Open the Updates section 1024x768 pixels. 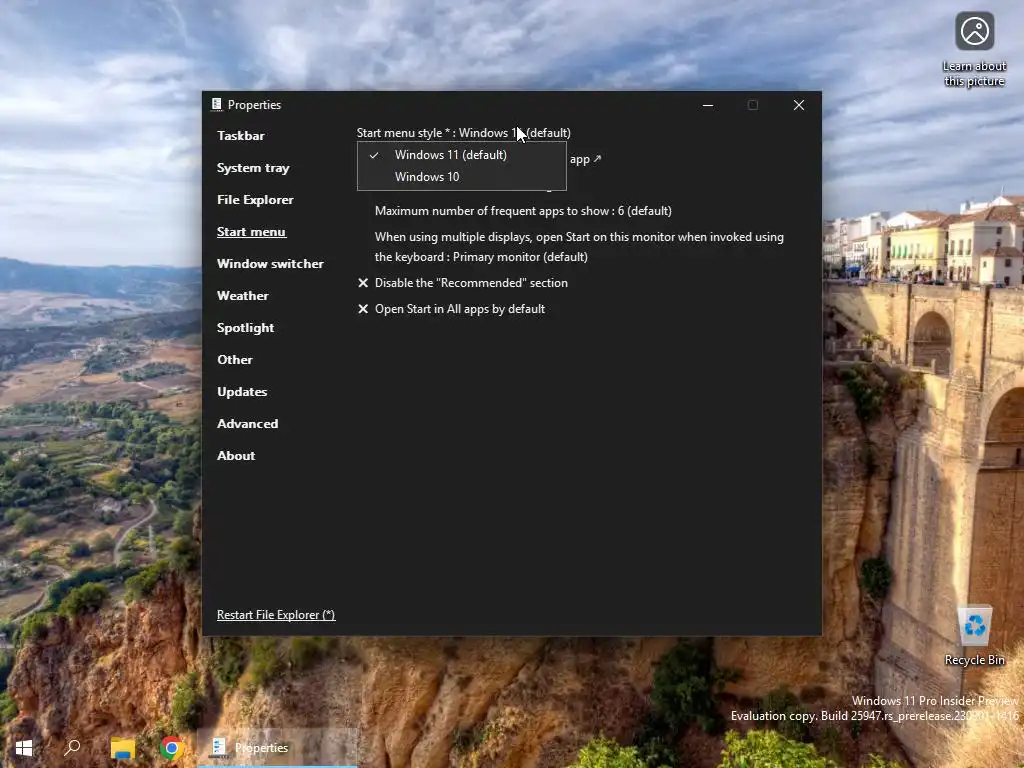click(x=242, y=392)
